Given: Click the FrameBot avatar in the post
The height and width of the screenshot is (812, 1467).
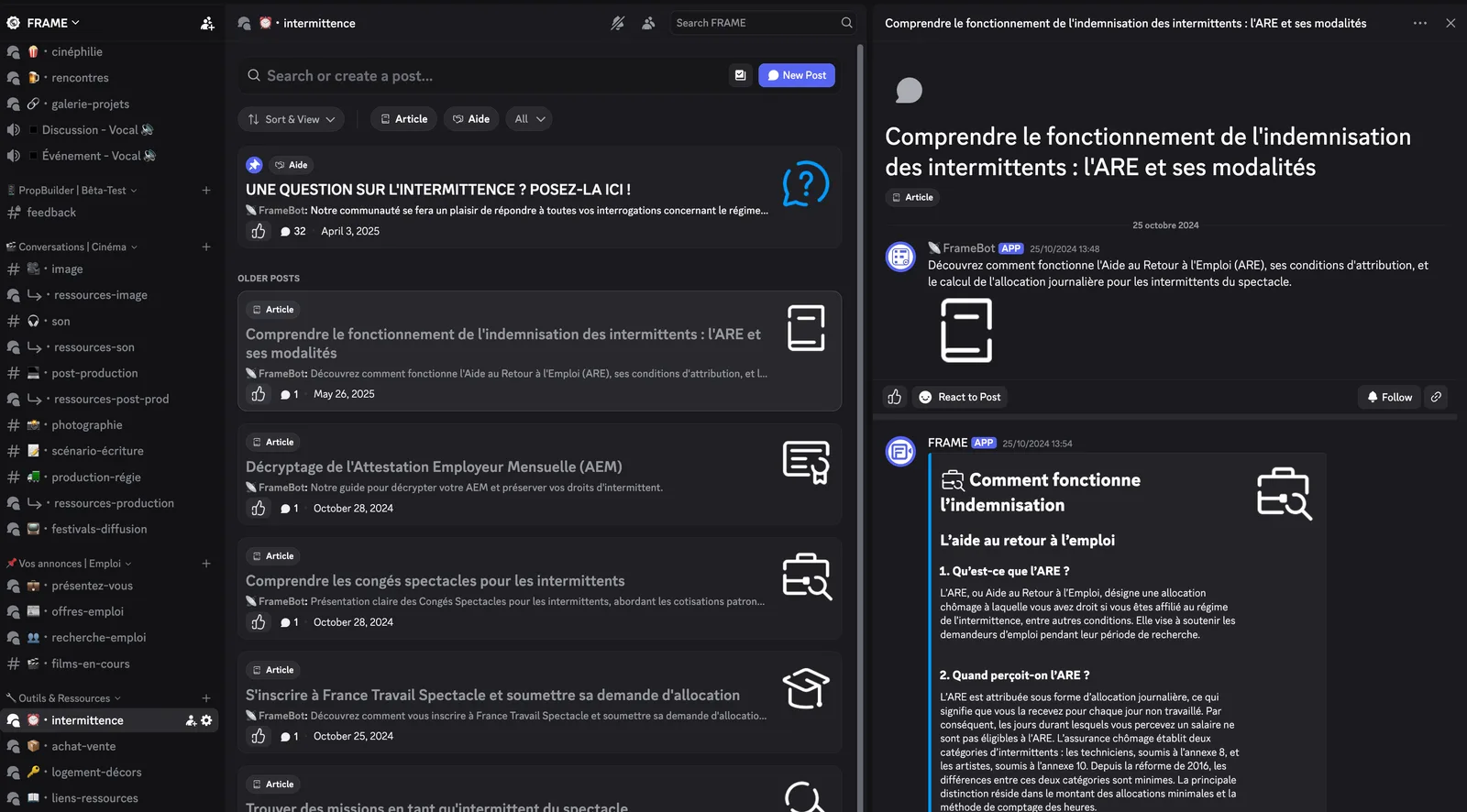Looking at the screenshot, I should pyautogui.click(x=900, y=257).
